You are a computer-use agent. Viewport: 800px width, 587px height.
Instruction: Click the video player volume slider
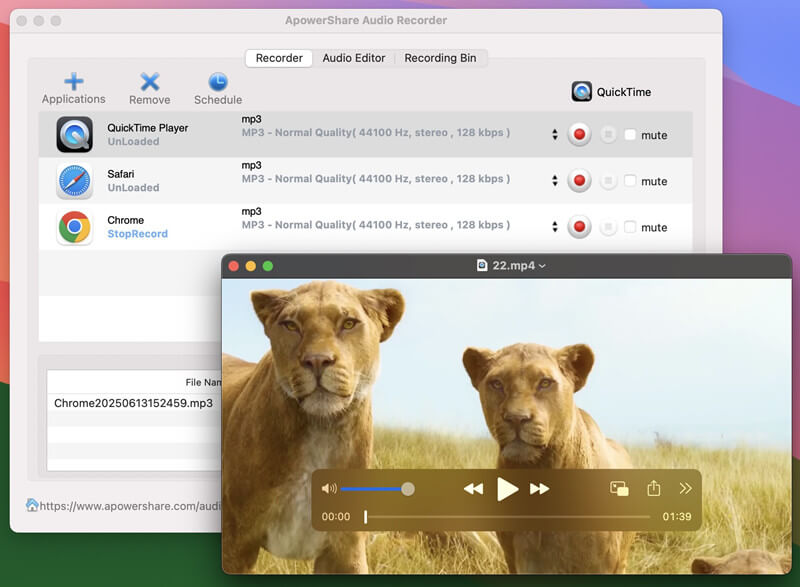point(375,489)
